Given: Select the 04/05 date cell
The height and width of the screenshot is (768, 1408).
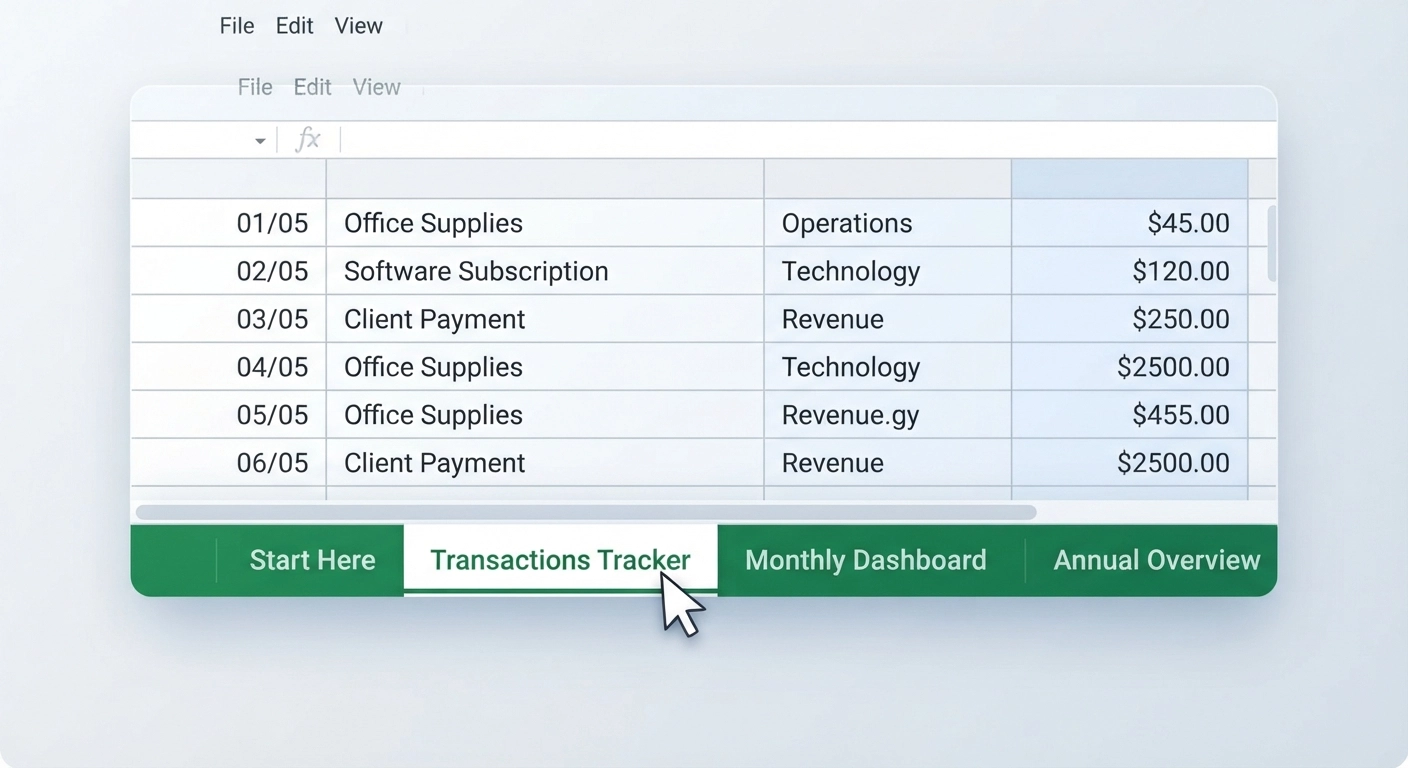Looking at the screenshot, I should click(x=228, y=367).
